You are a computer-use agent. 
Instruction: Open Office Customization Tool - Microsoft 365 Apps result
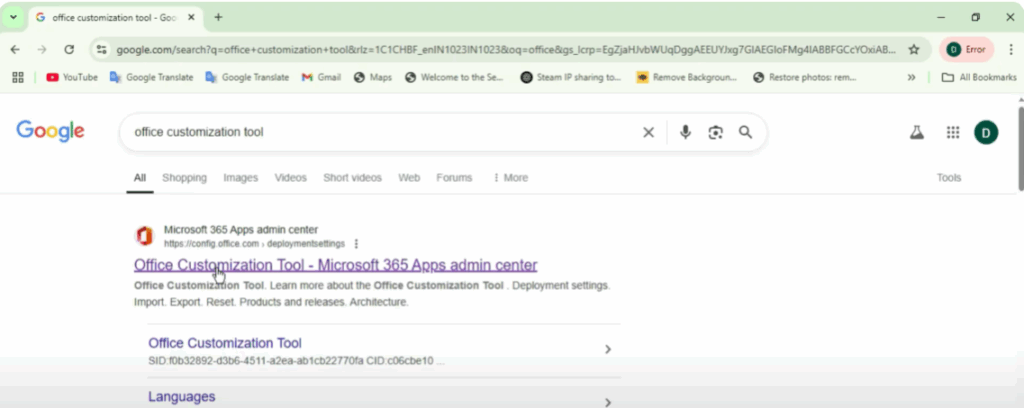tap(336, 265)
